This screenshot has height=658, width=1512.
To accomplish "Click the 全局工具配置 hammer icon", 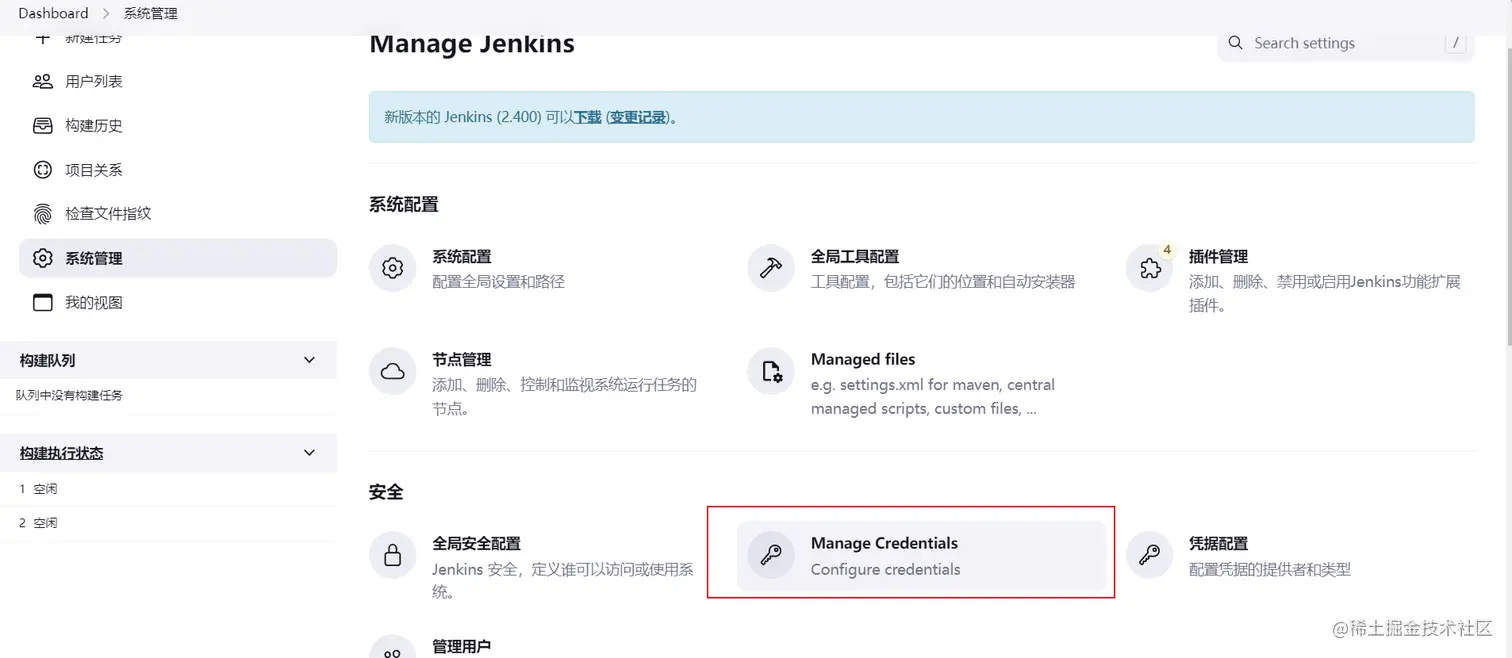I will (x=771, y=268).
